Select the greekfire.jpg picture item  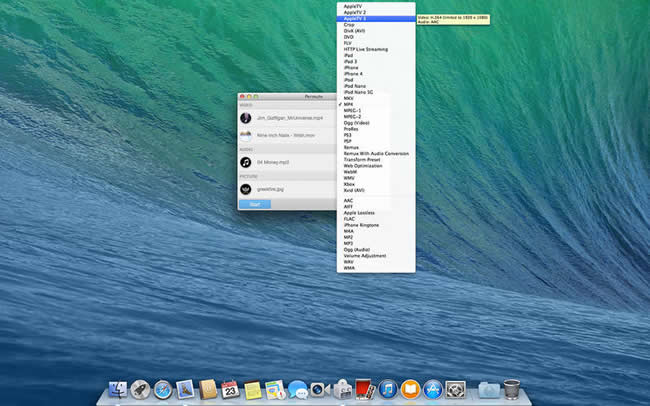(x=270, y=188)
